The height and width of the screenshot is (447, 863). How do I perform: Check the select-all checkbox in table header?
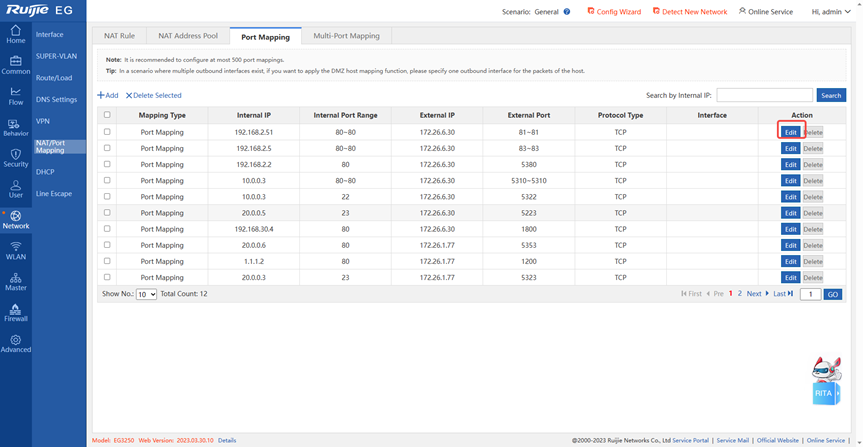(107, 115)
